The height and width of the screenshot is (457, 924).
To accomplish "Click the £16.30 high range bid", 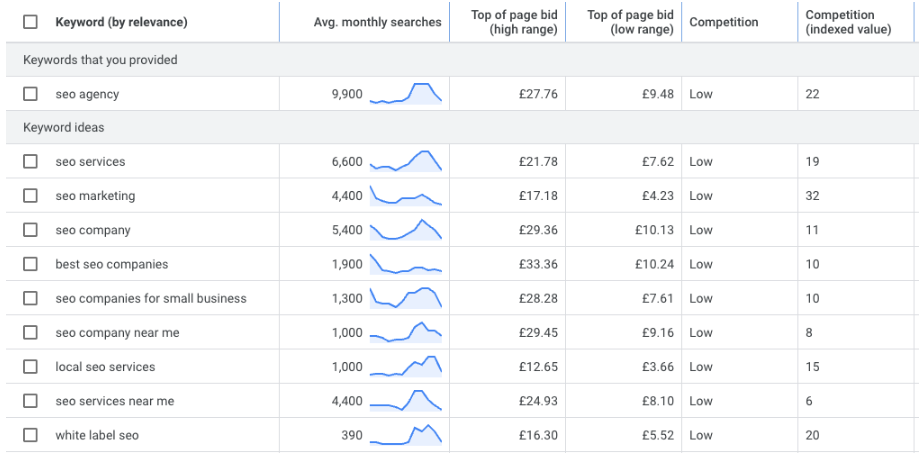I will 538,435.
